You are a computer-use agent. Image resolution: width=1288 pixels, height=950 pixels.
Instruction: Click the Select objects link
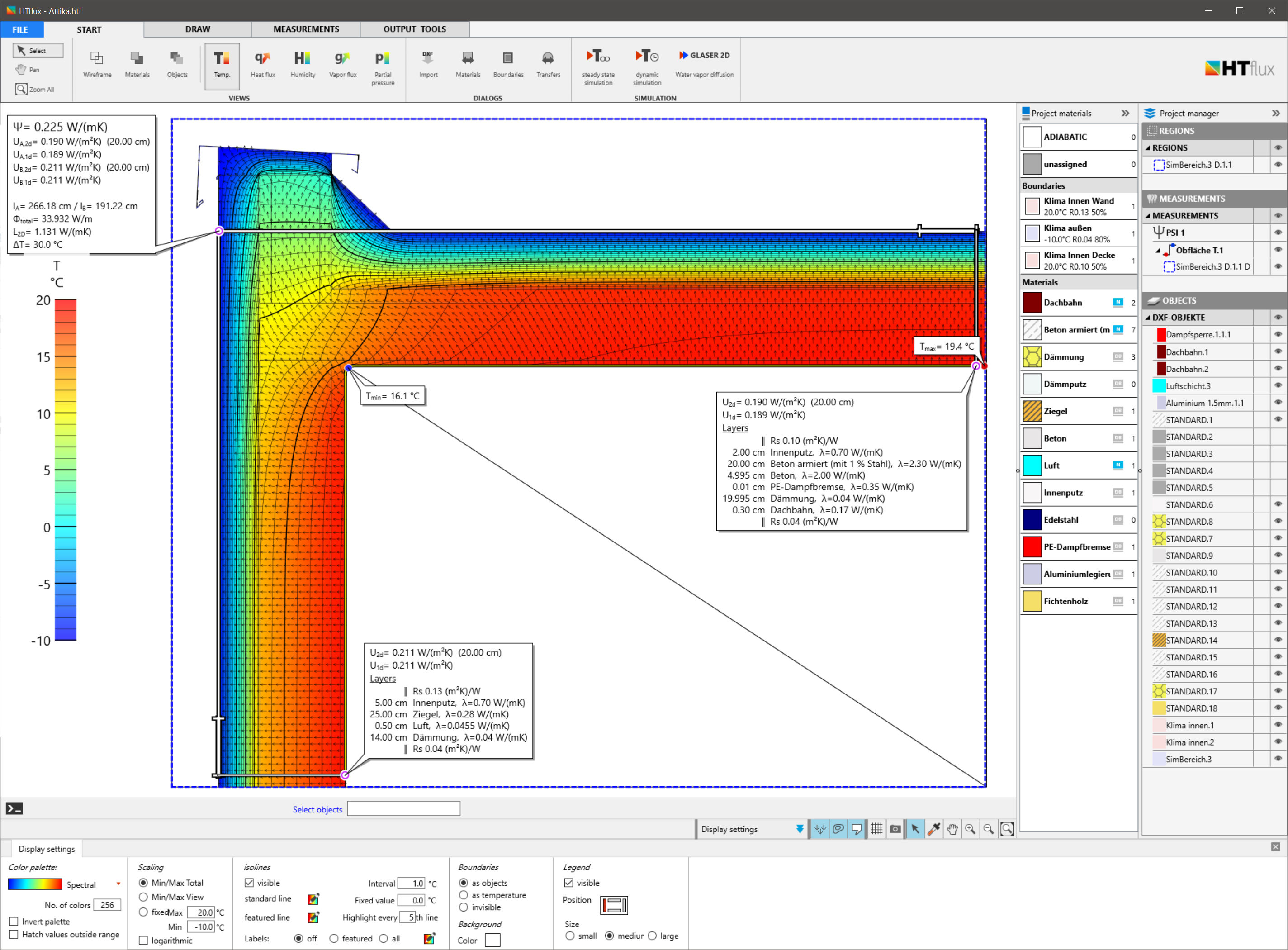tap(317, 809)
